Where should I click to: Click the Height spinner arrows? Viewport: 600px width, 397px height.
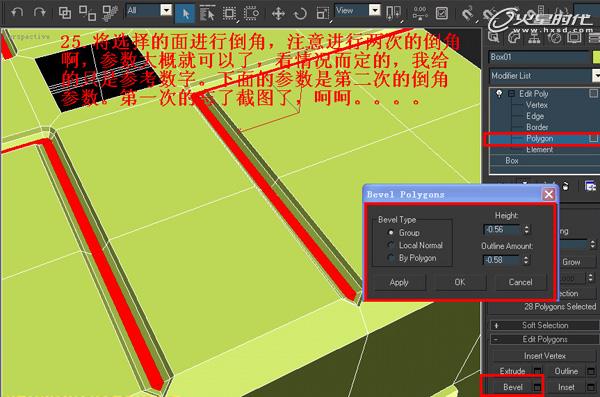pos(527,229)
